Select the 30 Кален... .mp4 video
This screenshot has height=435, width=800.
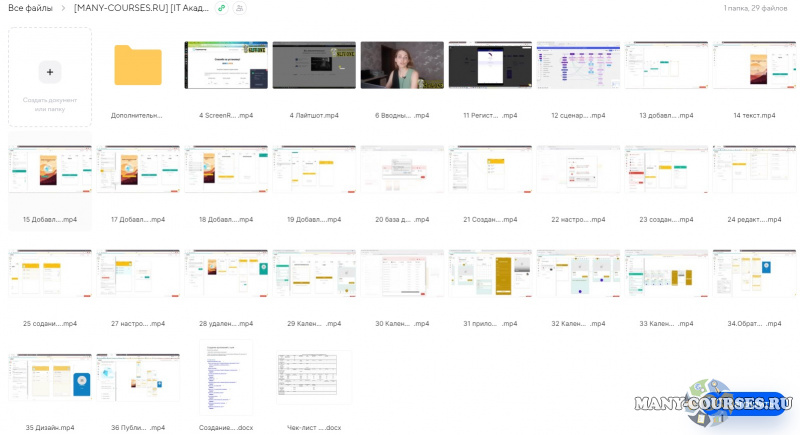coord(402,274)
